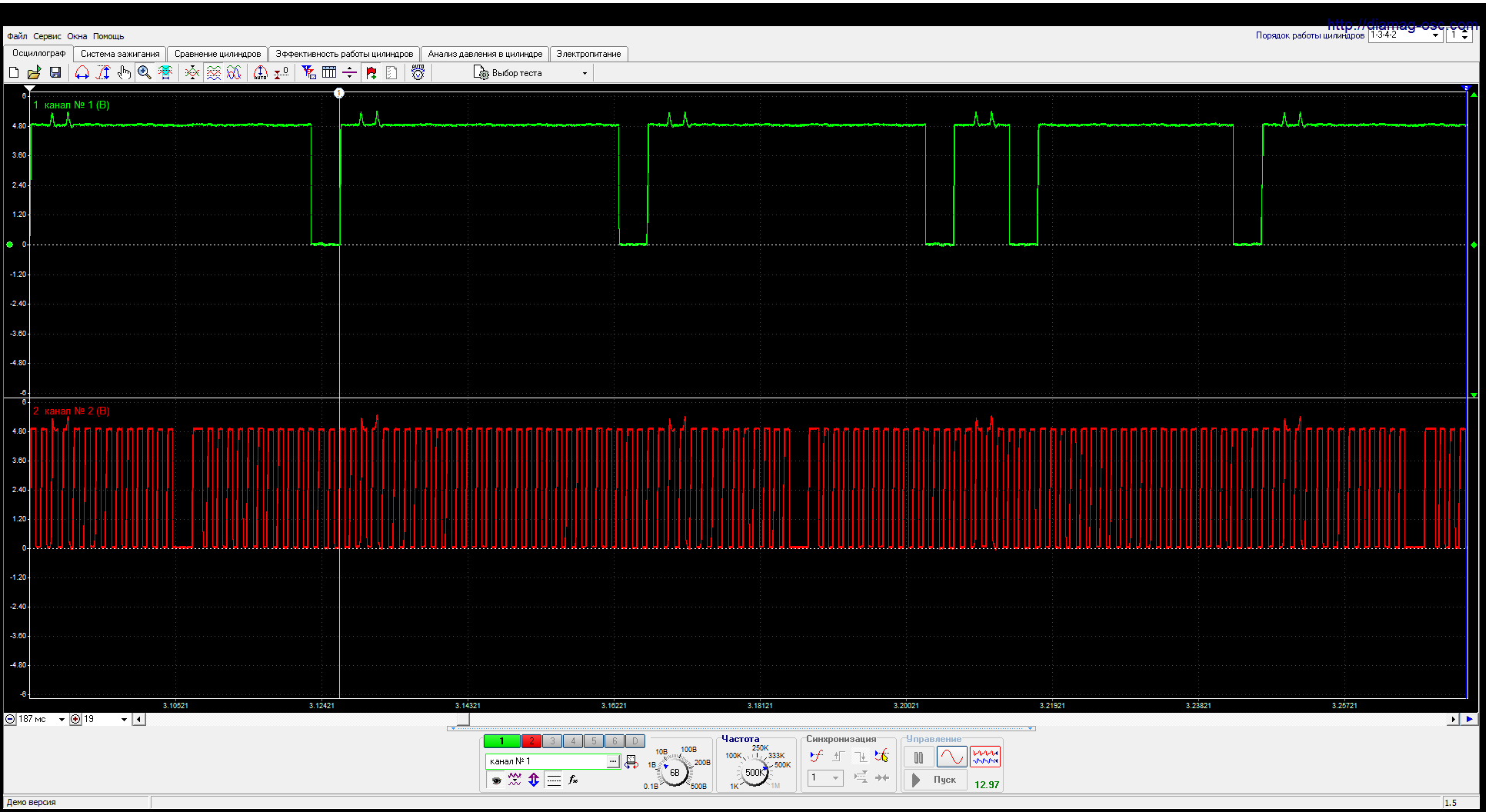1489x812 pixels.
Task: Click blue vertical shift arrows icon
Action: point(534,780)
